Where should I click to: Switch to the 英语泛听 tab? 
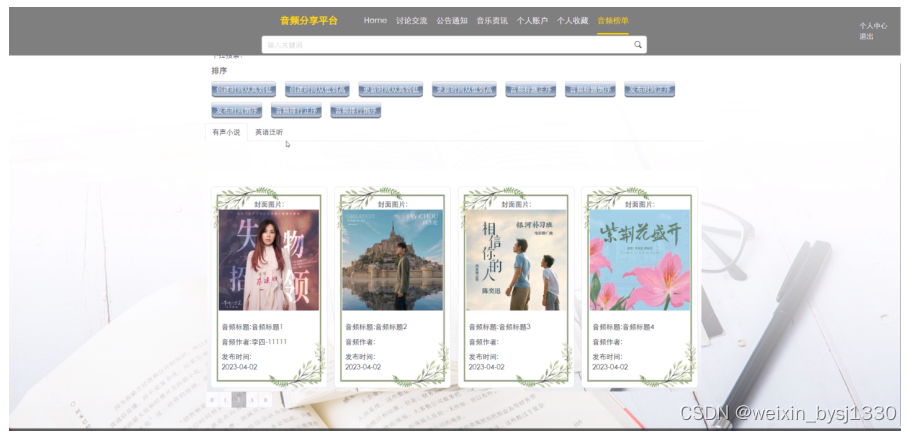(x=269, y=132)
